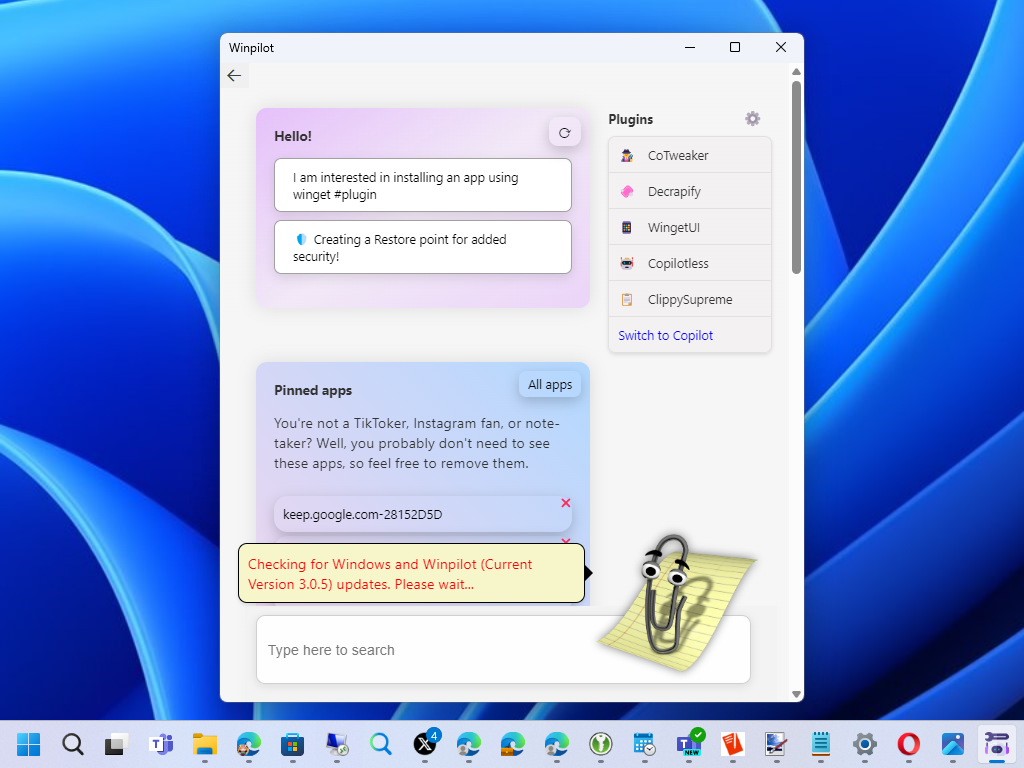The width and height of the screenshot is (1024, 768).
Task: Minimize the Winpilot window
Action: [690, 47]
